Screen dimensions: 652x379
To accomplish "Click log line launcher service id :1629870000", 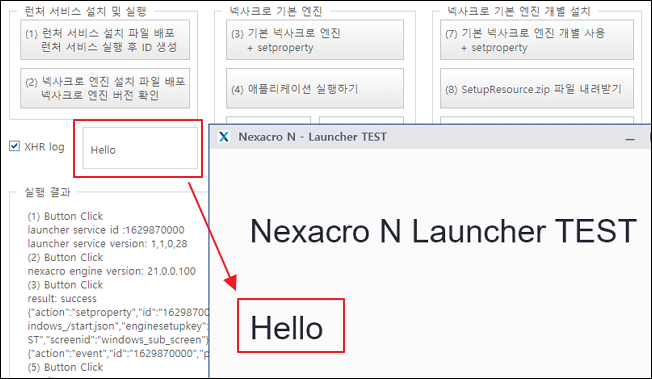I will [x=106, y=230].
